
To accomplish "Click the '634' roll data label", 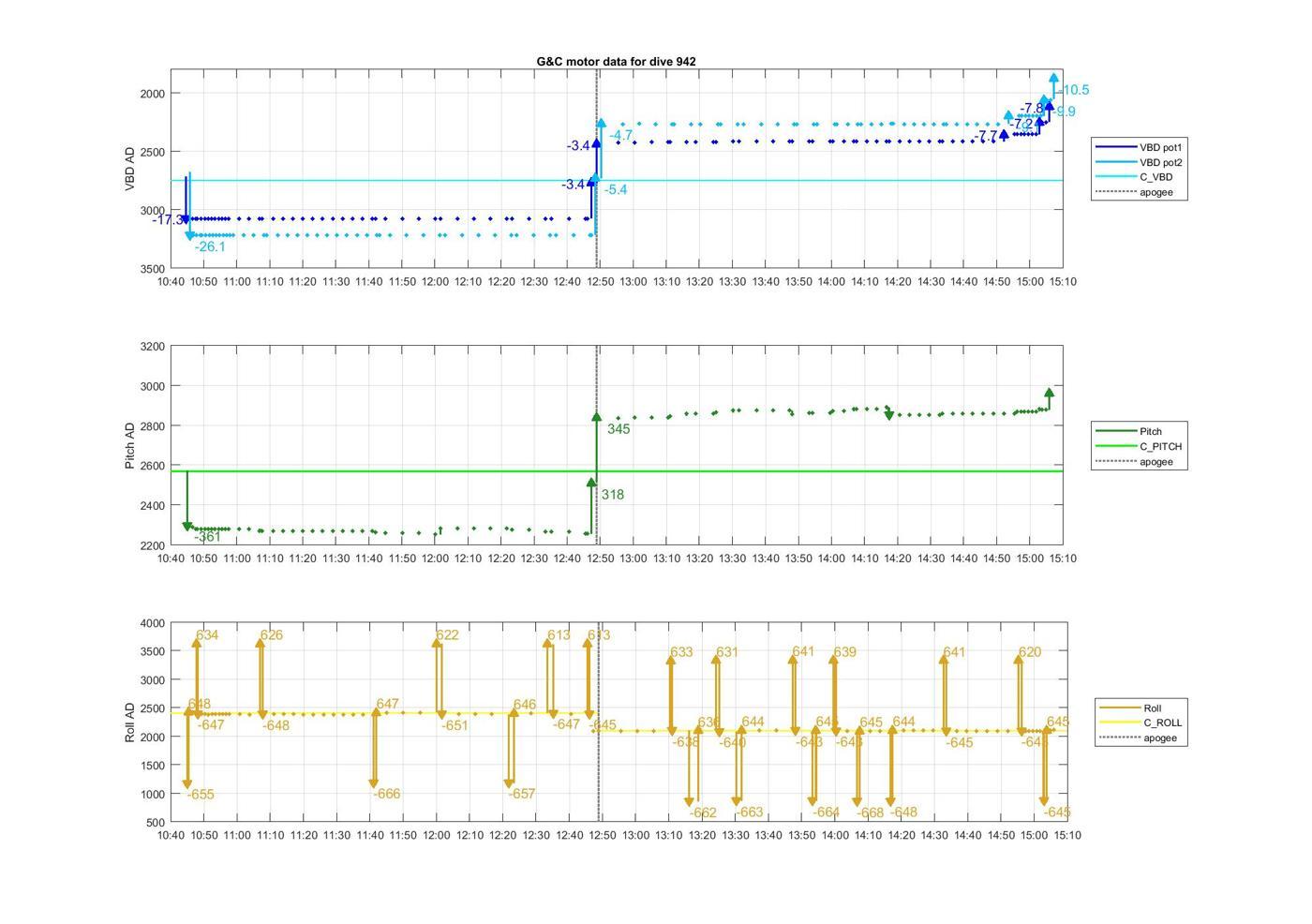I will 207,635.
